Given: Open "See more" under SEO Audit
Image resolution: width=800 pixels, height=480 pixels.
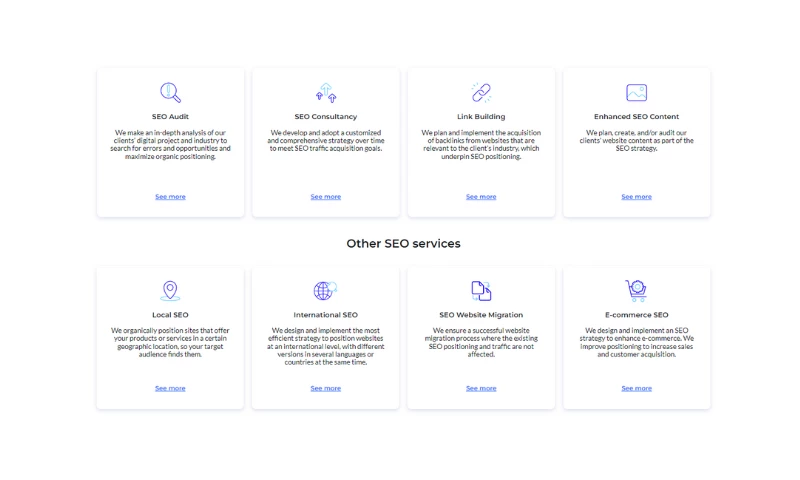Looking at the screenshot, I should coord(170,197).
